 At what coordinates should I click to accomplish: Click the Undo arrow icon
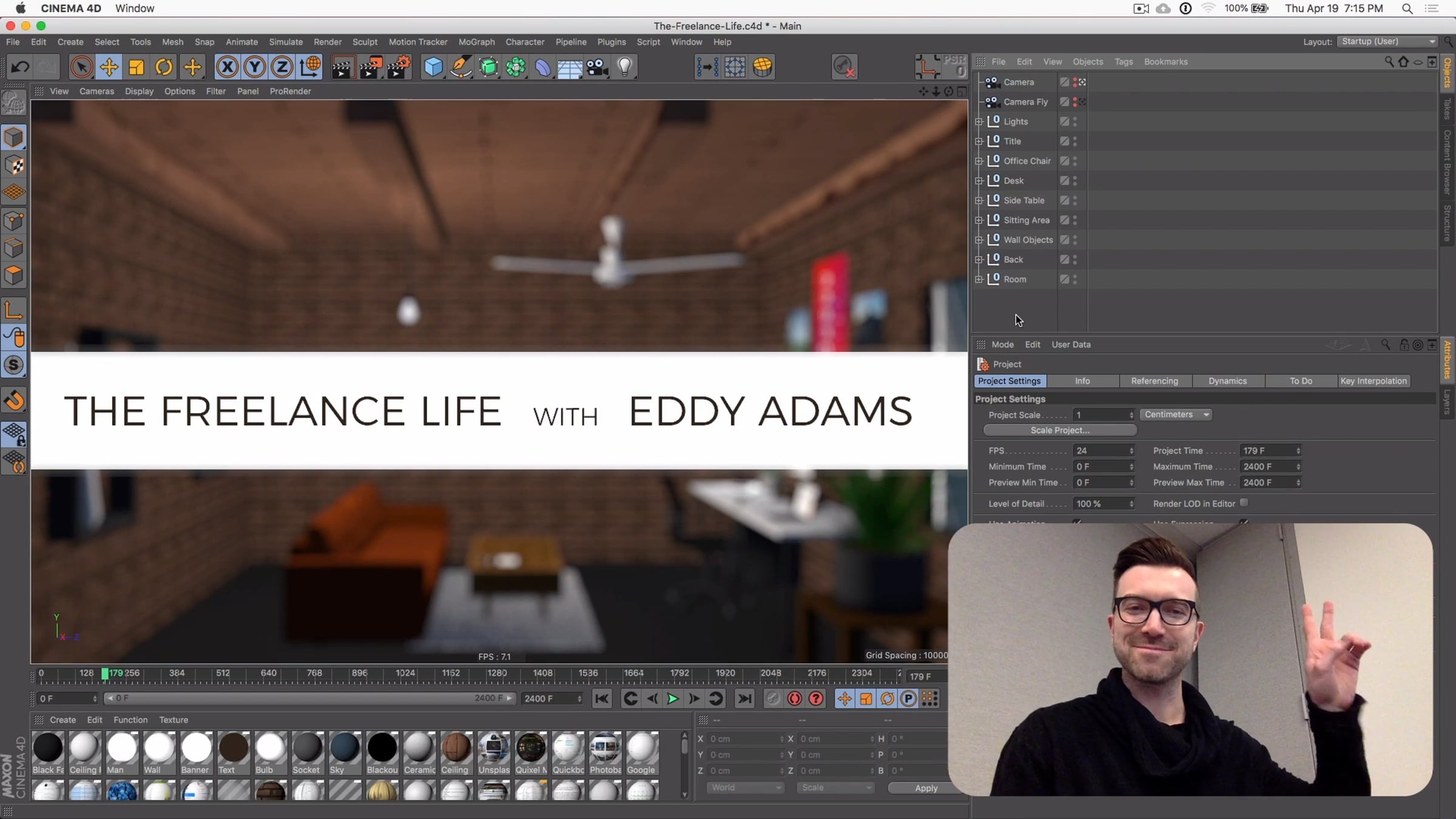pos(19,67)
